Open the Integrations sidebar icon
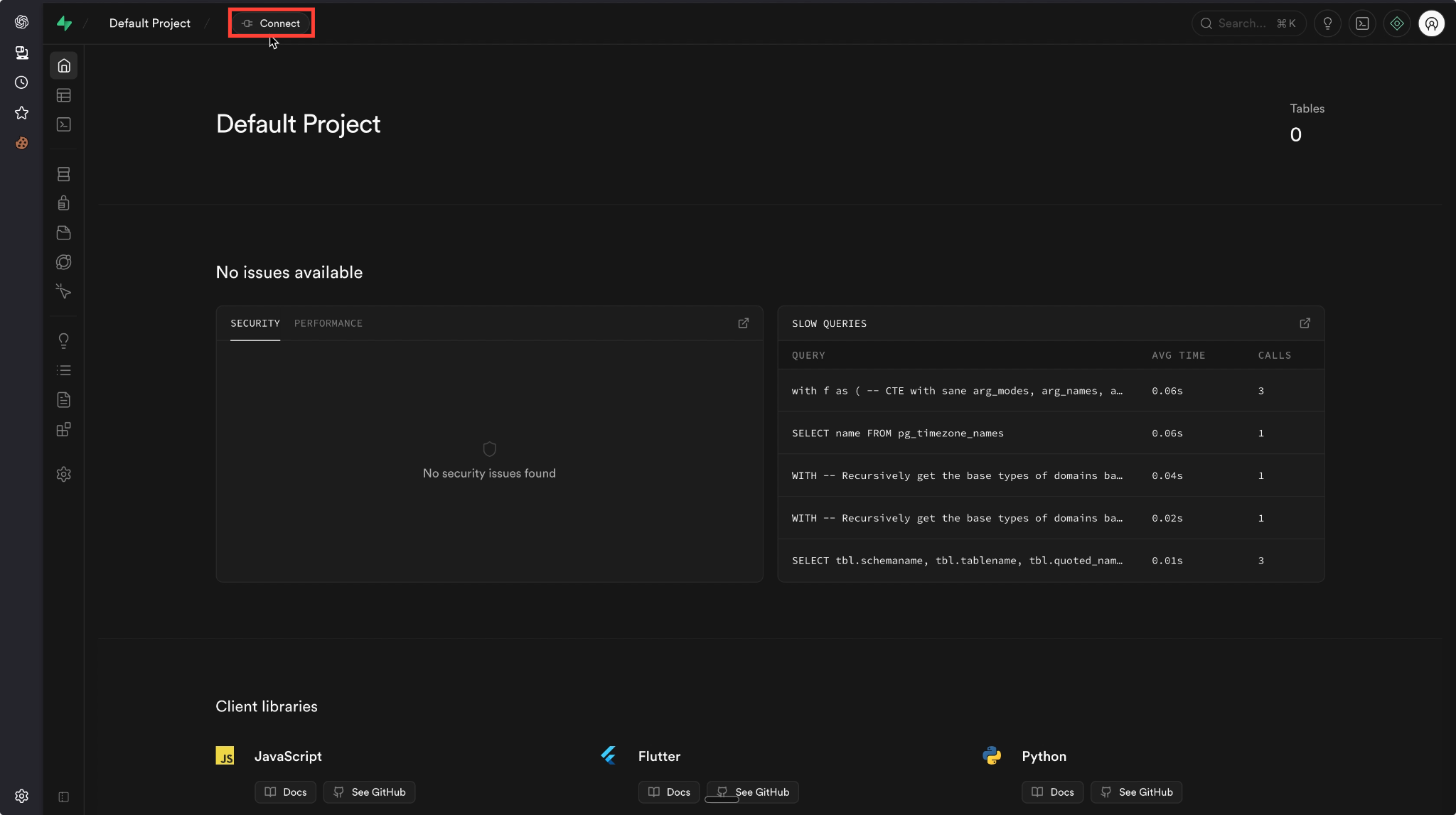The width and height of the screenshot is (1456, 815). pos(64,429)
